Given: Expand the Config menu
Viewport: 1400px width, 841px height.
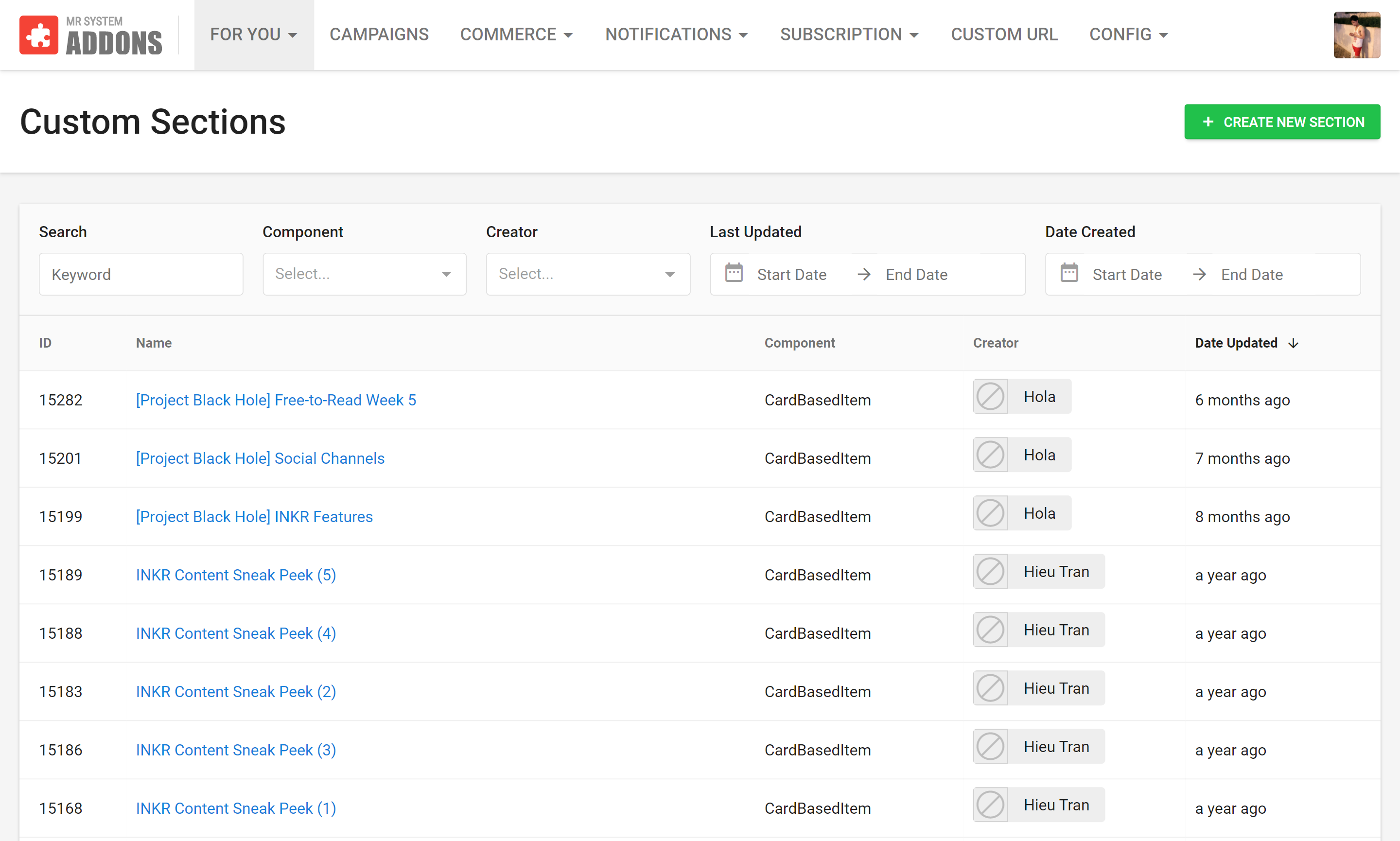Looking at the screenshot, I should point(1128,35).
